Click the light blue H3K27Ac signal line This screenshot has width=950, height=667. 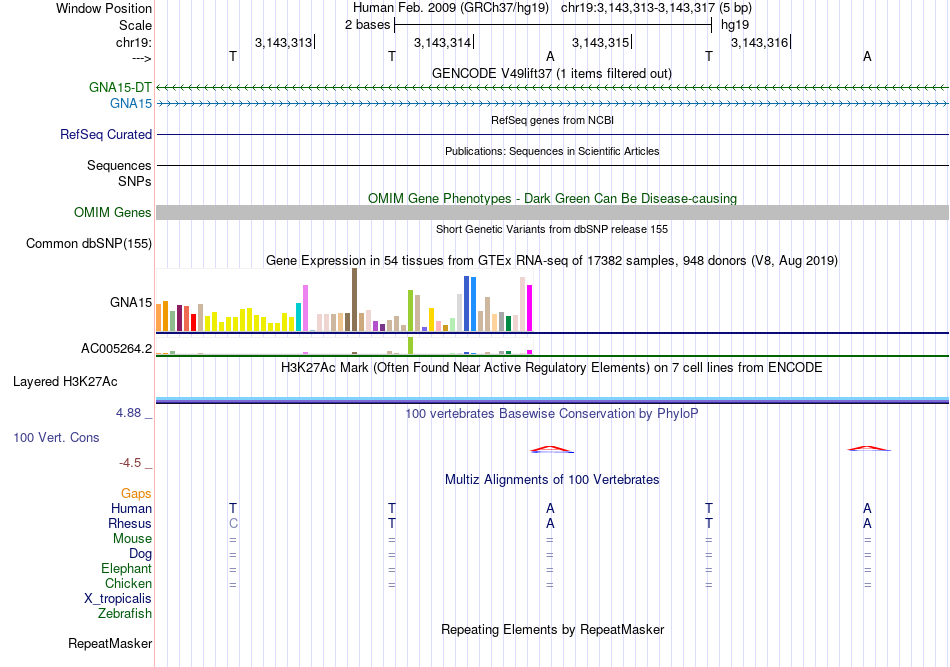click(552, 399)
